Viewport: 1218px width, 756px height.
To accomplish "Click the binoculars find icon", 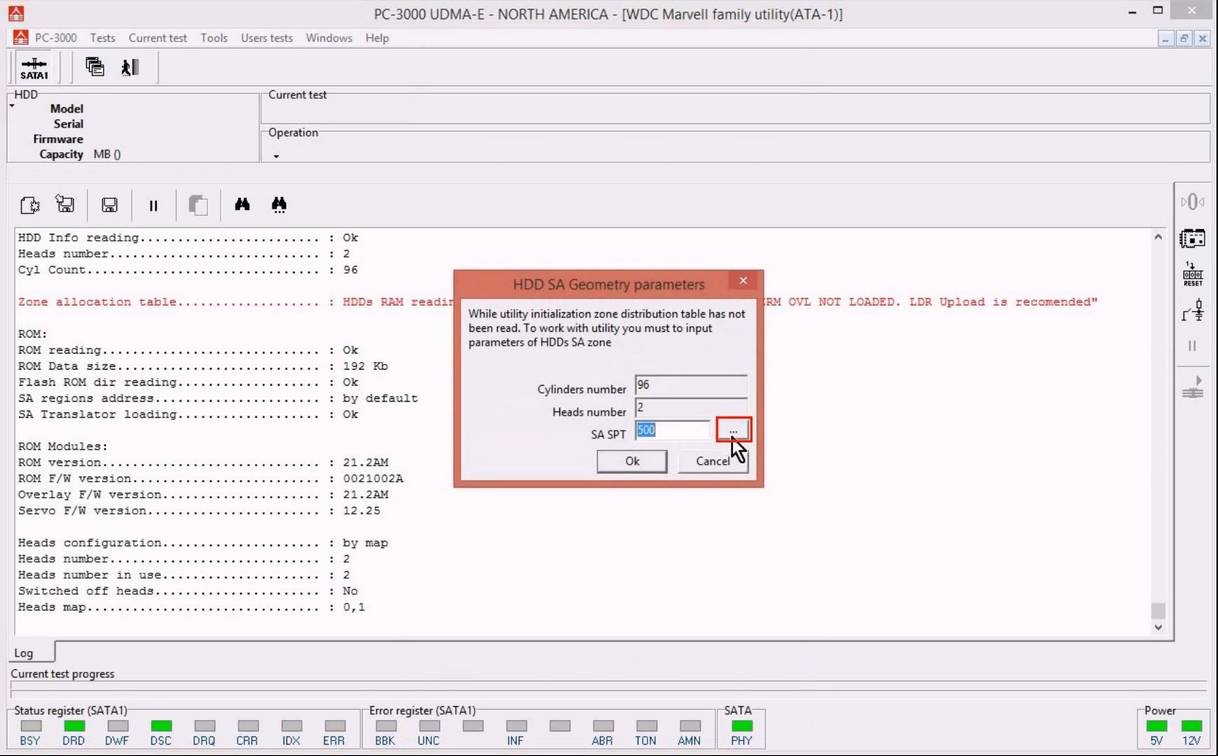I will click(242, 205).
